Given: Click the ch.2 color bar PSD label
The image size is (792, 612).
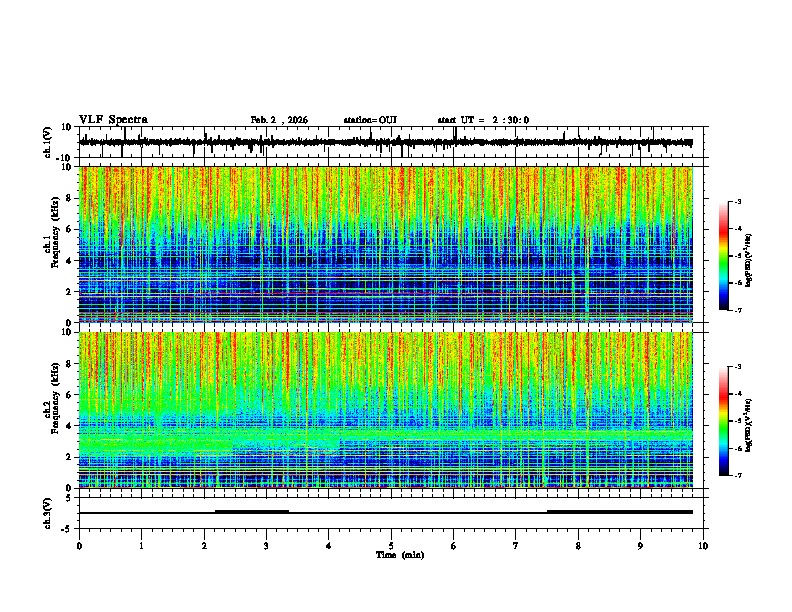Looking at the screenshot, I should [749, 425].
